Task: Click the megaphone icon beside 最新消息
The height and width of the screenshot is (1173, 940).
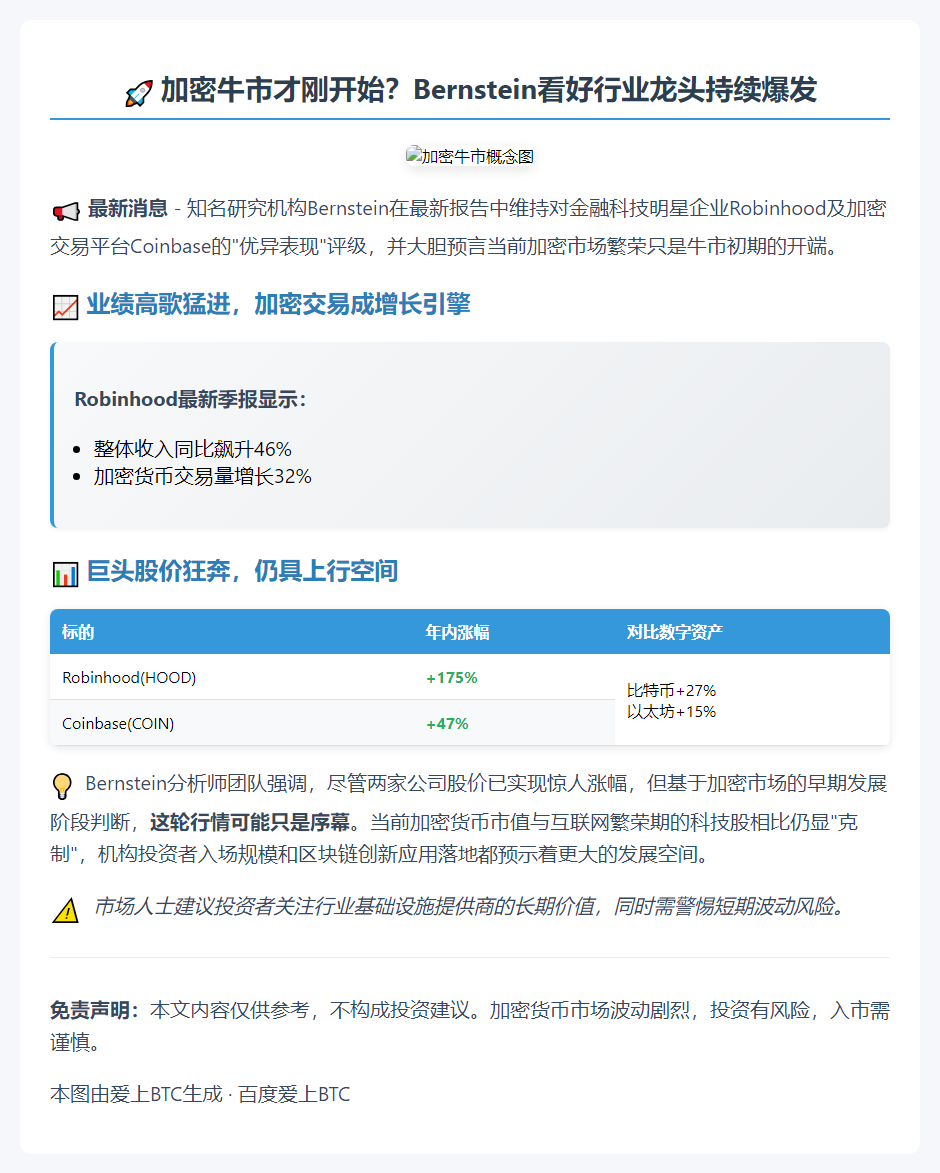Action: coord(66,211)
